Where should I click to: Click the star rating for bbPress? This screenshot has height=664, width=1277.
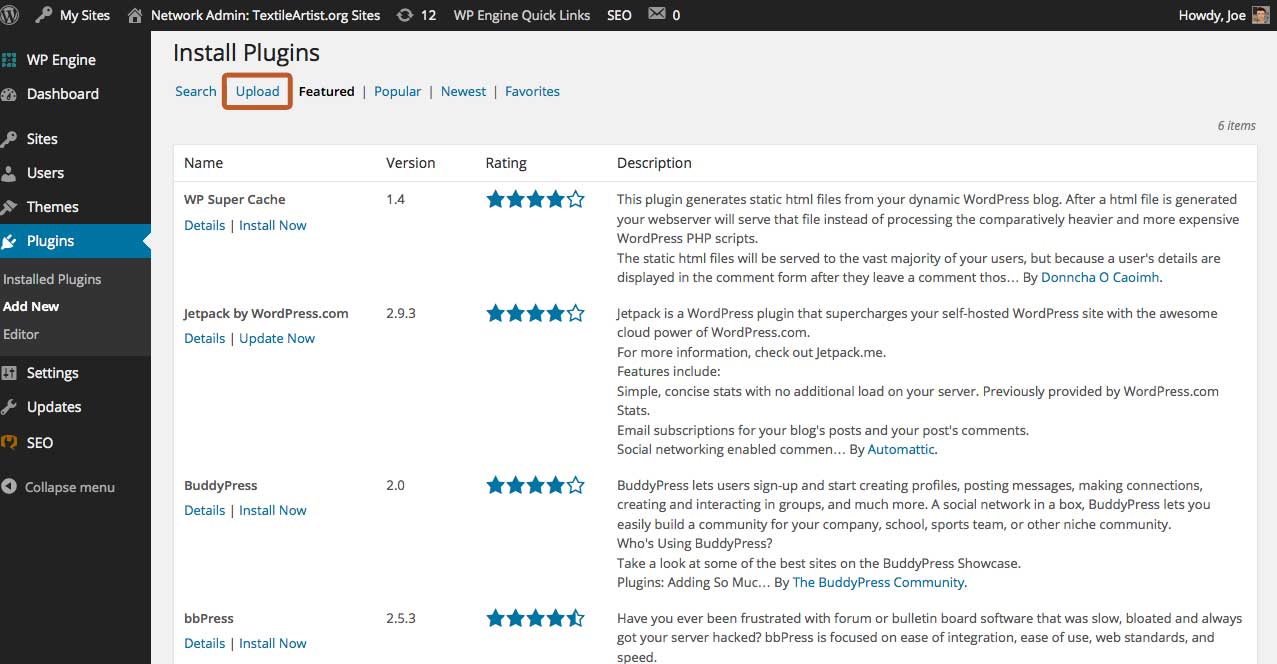click(535, 619)
